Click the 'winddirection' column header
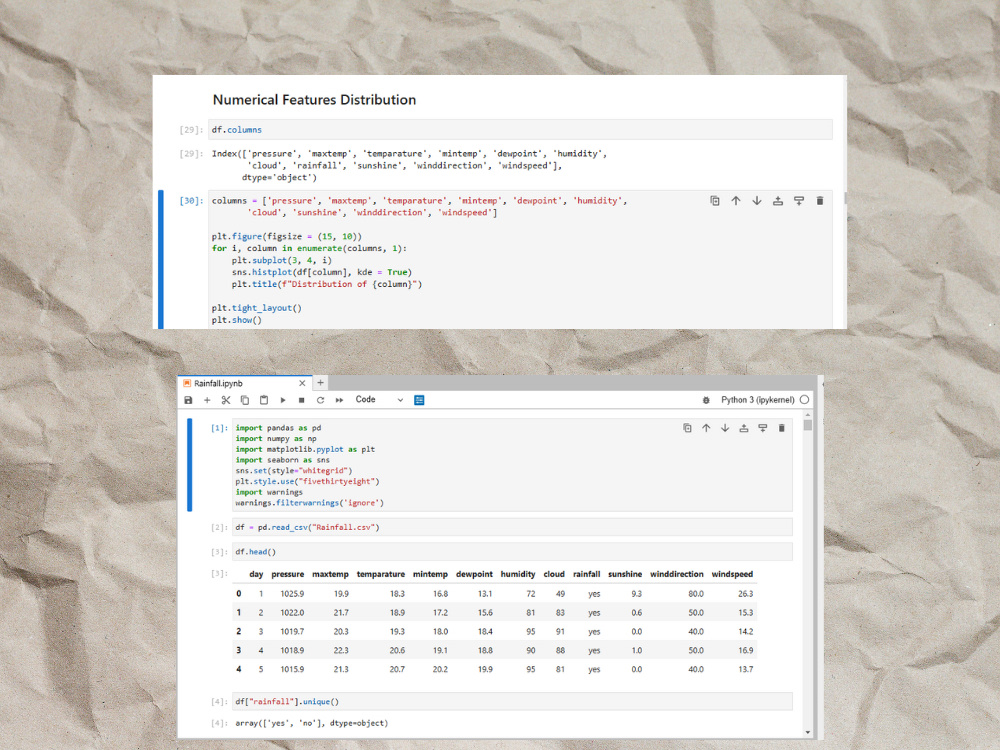Image resolution: width=1000 pixels, height=750 pixels. 677,574
